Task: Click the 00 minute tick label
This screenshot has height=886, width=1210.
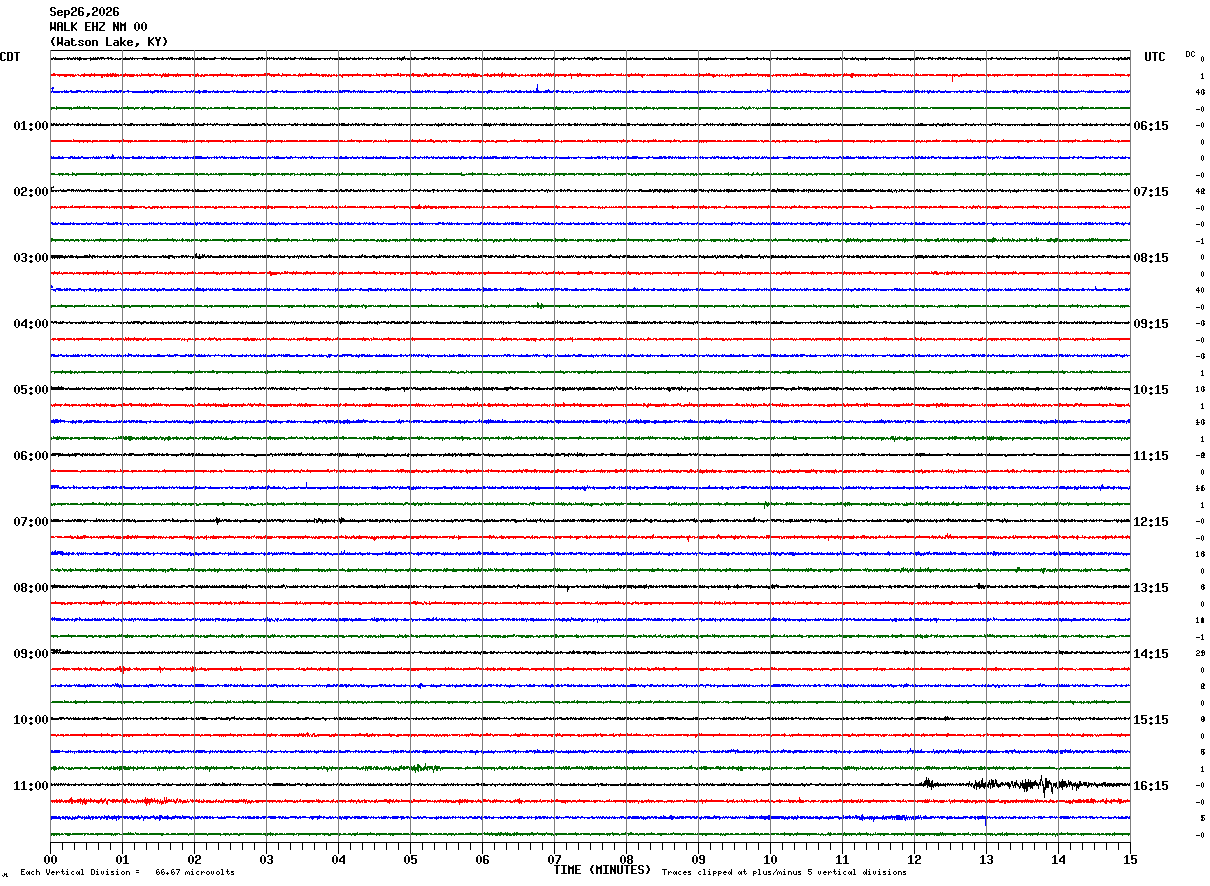Action: (x=51, y=859)
